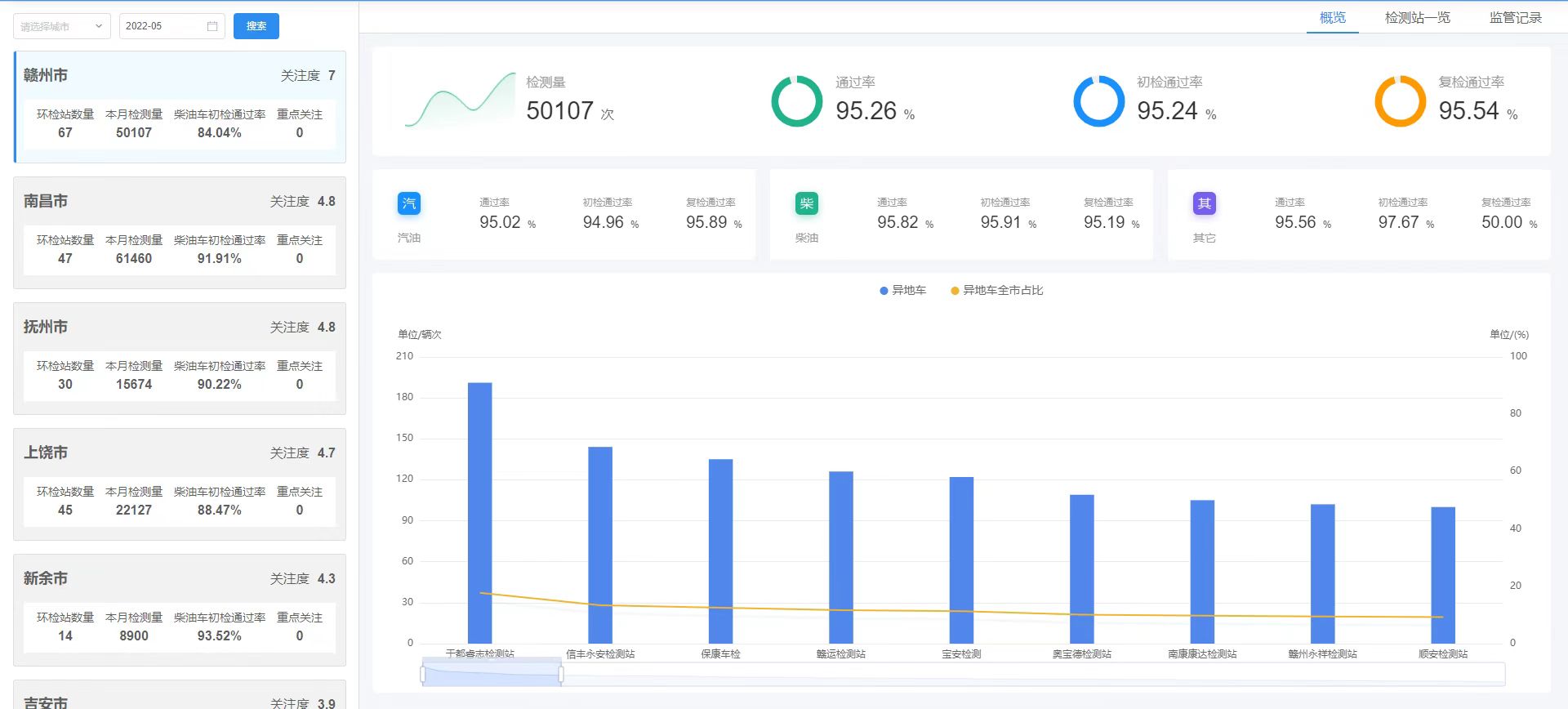Click gasoline 通过率 value 95.02
The height and width of the screenshot is (709, 1568).
[500, 222]
